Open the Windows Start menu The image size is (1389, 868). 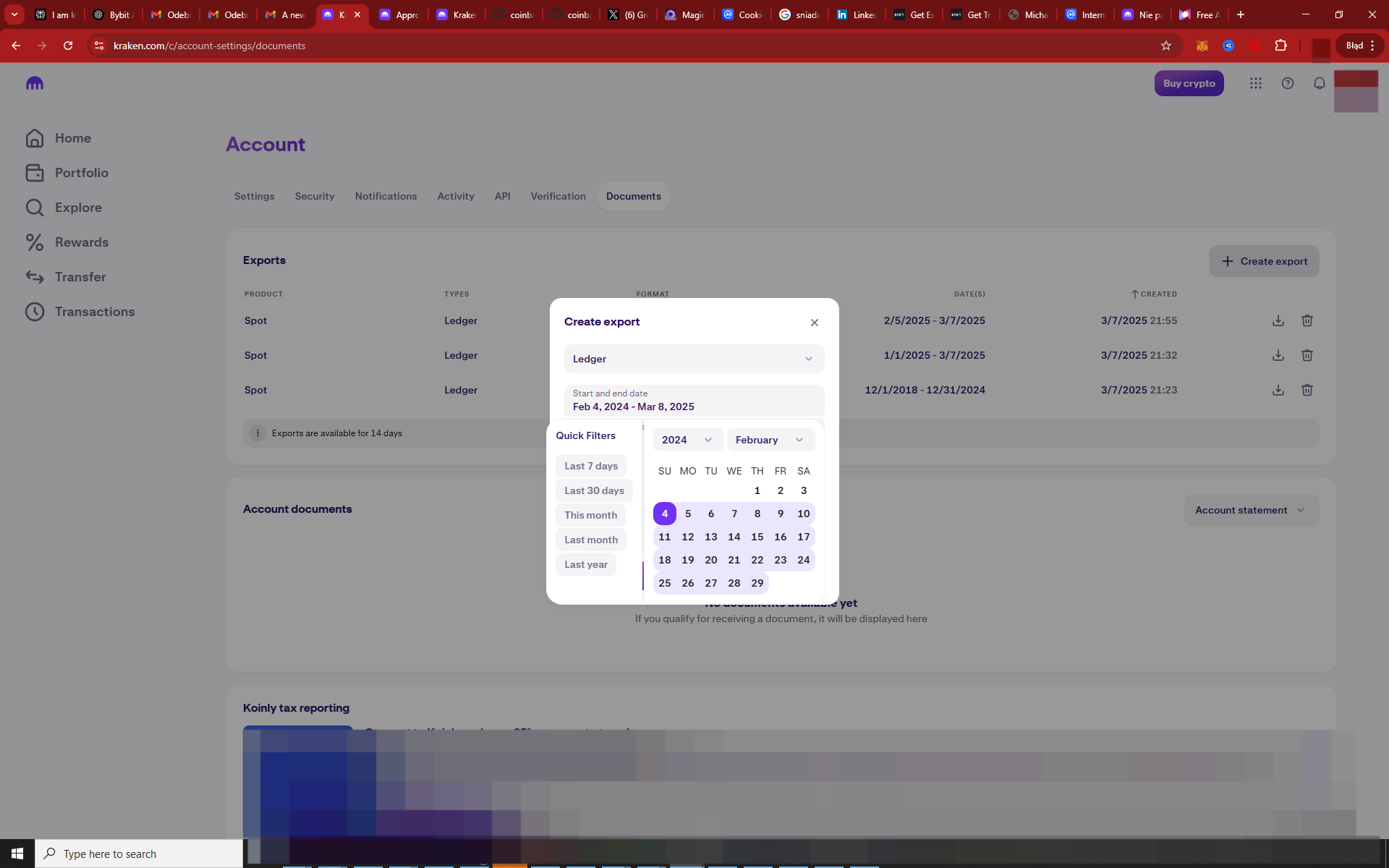tap(17, 854)
